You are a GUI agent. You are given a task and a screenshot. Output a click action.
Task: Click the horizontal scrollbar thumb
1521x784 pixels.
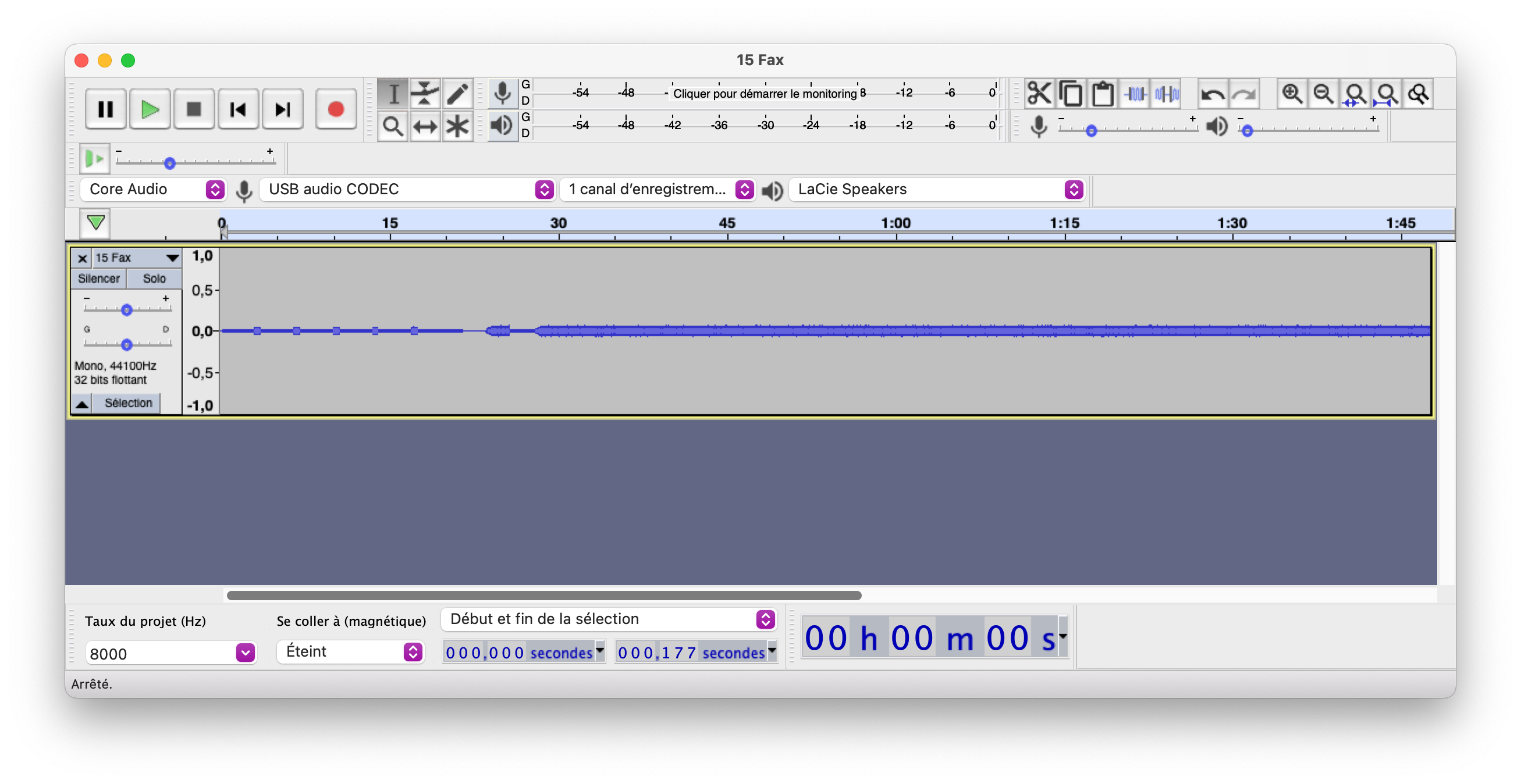544,596
